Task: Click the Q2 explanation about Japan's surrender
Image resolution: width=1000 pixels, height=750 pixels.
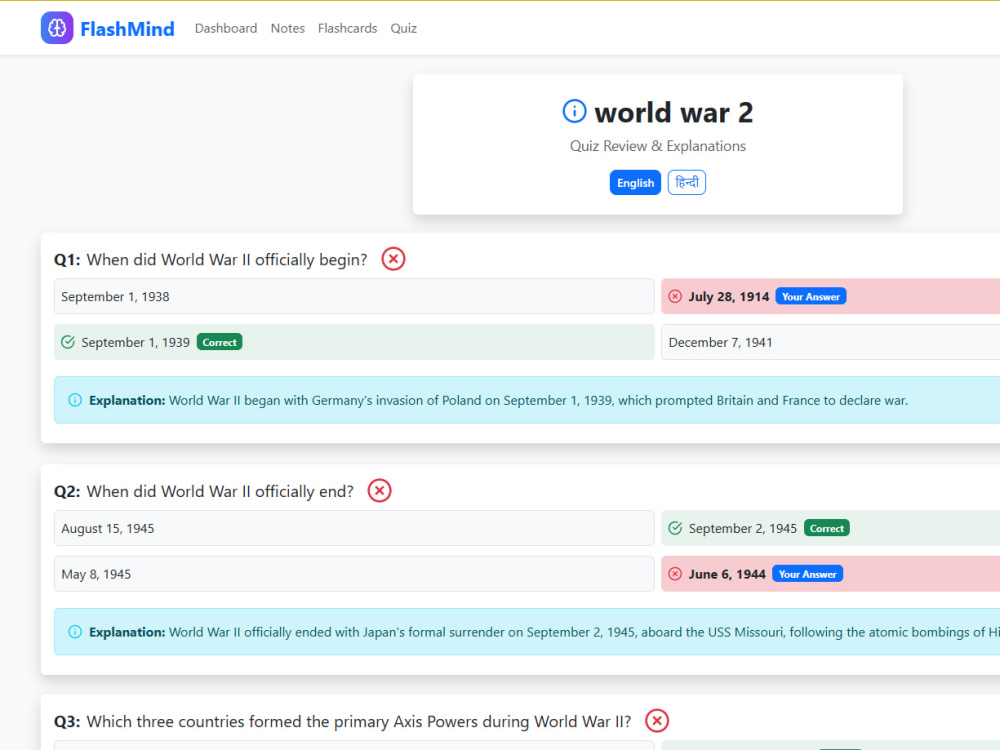Action: 544,632
